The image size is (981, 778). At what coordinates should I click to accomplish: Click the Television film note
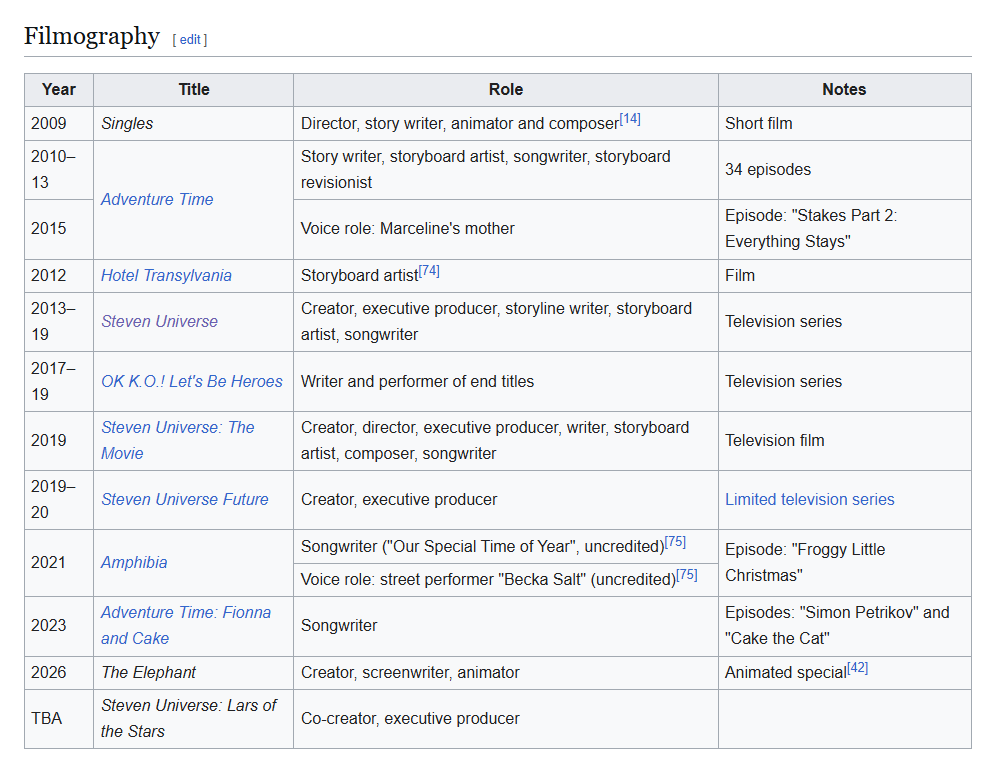[775, 441]
